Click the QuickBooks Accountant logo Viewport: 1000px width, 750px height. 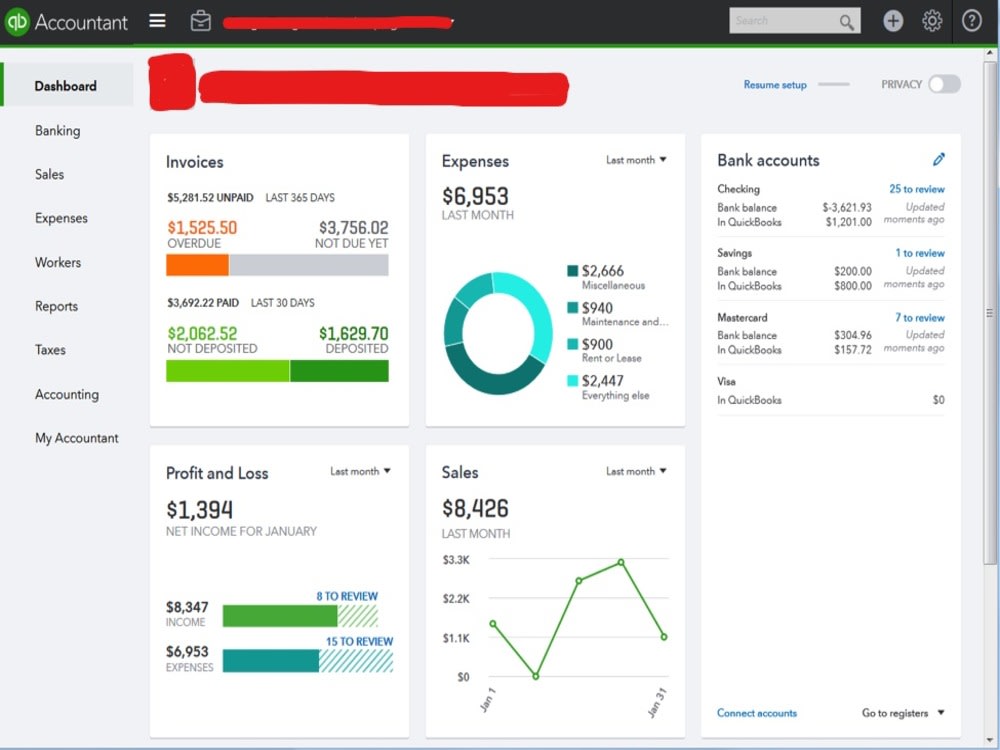tap(66, 22)
